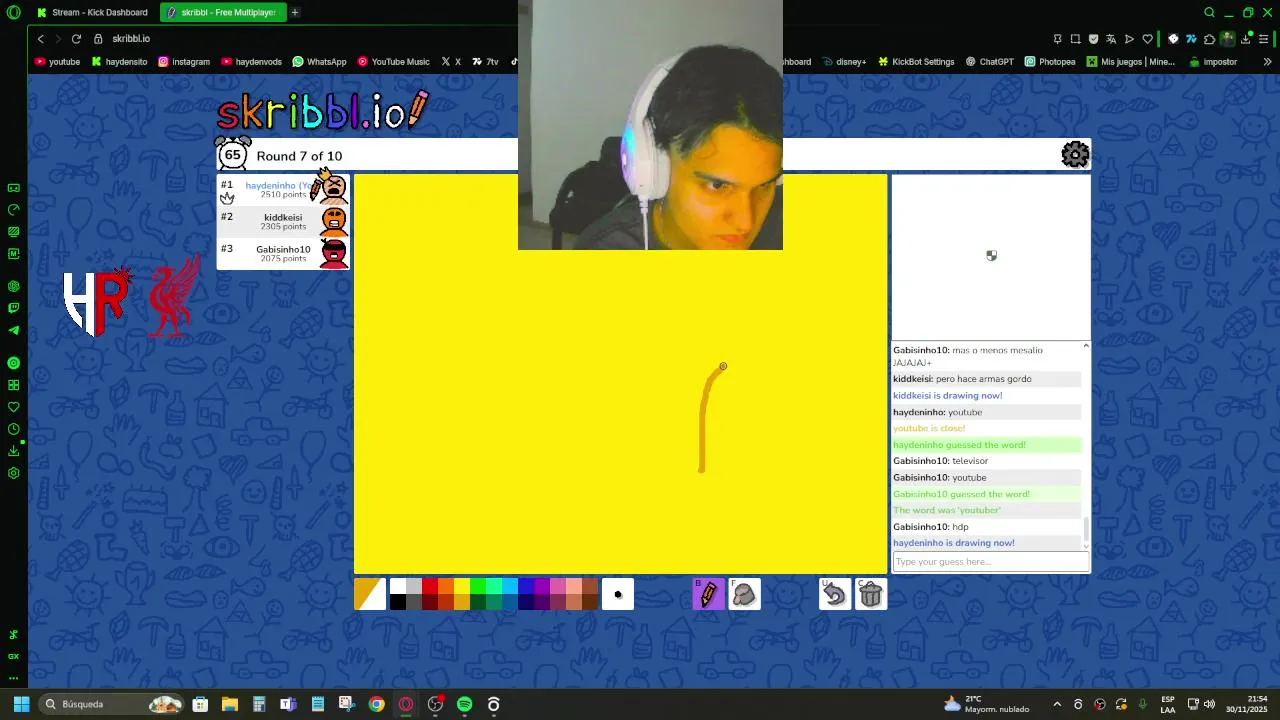Screen dimensions: 1280x720
Task: Open Google Chrome from taskbar
Action: [376, 704]
